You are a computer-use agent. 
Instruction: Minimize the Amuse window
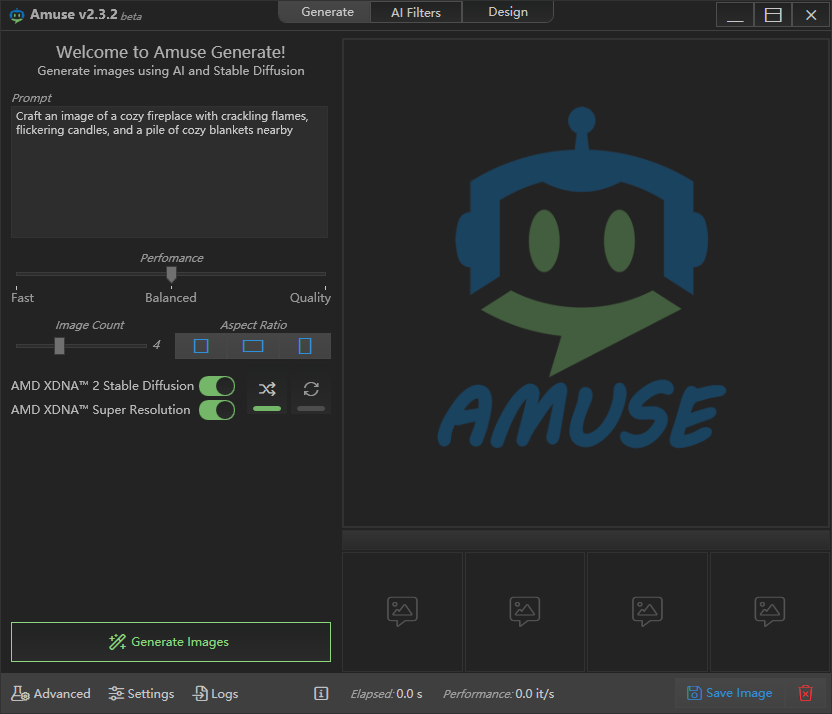[x=735, y=15]
